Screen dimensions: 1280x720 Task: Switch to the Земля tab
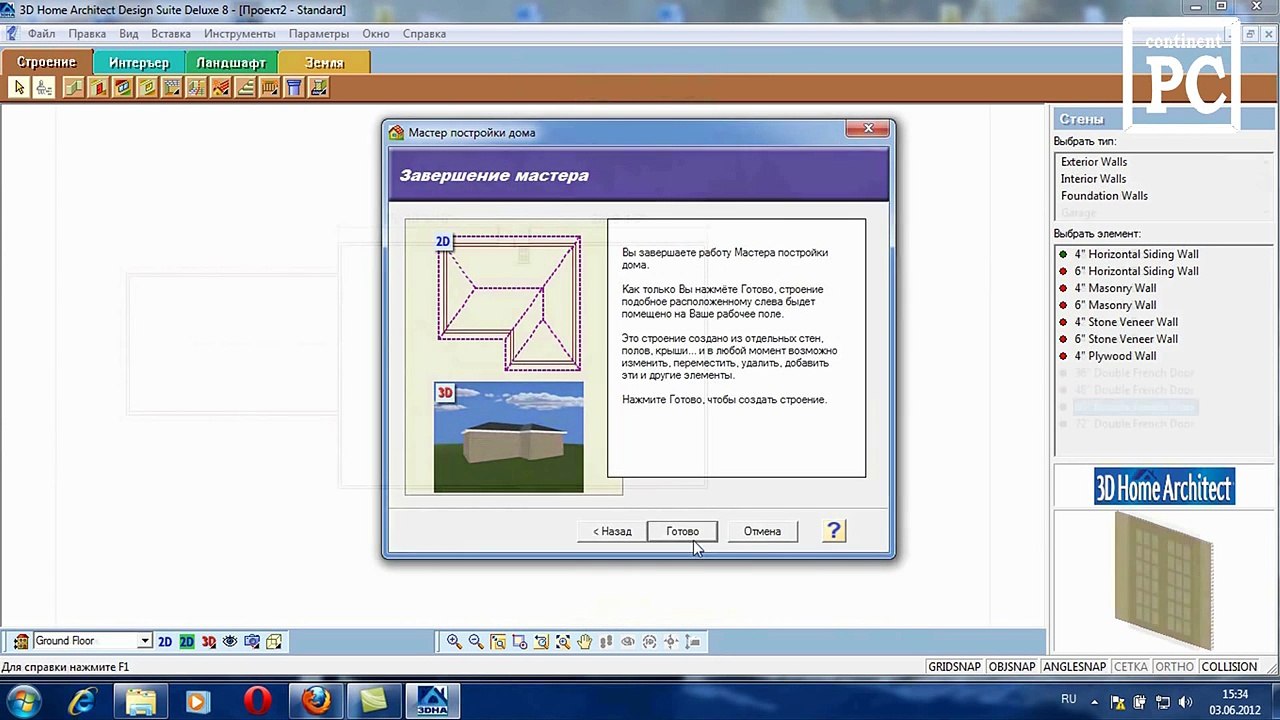[324, 62]
